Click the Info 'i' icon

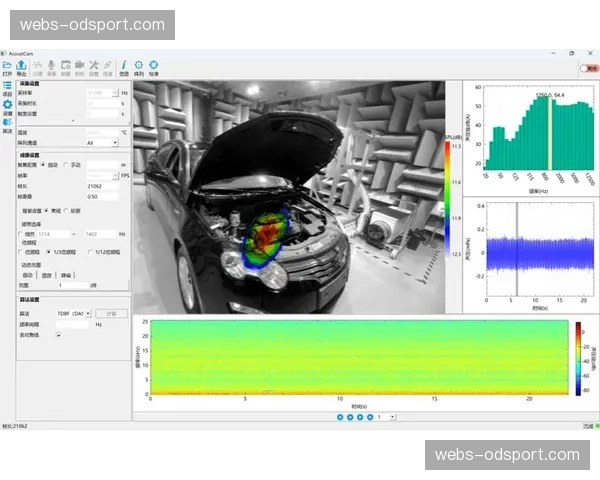coord(123,65)
